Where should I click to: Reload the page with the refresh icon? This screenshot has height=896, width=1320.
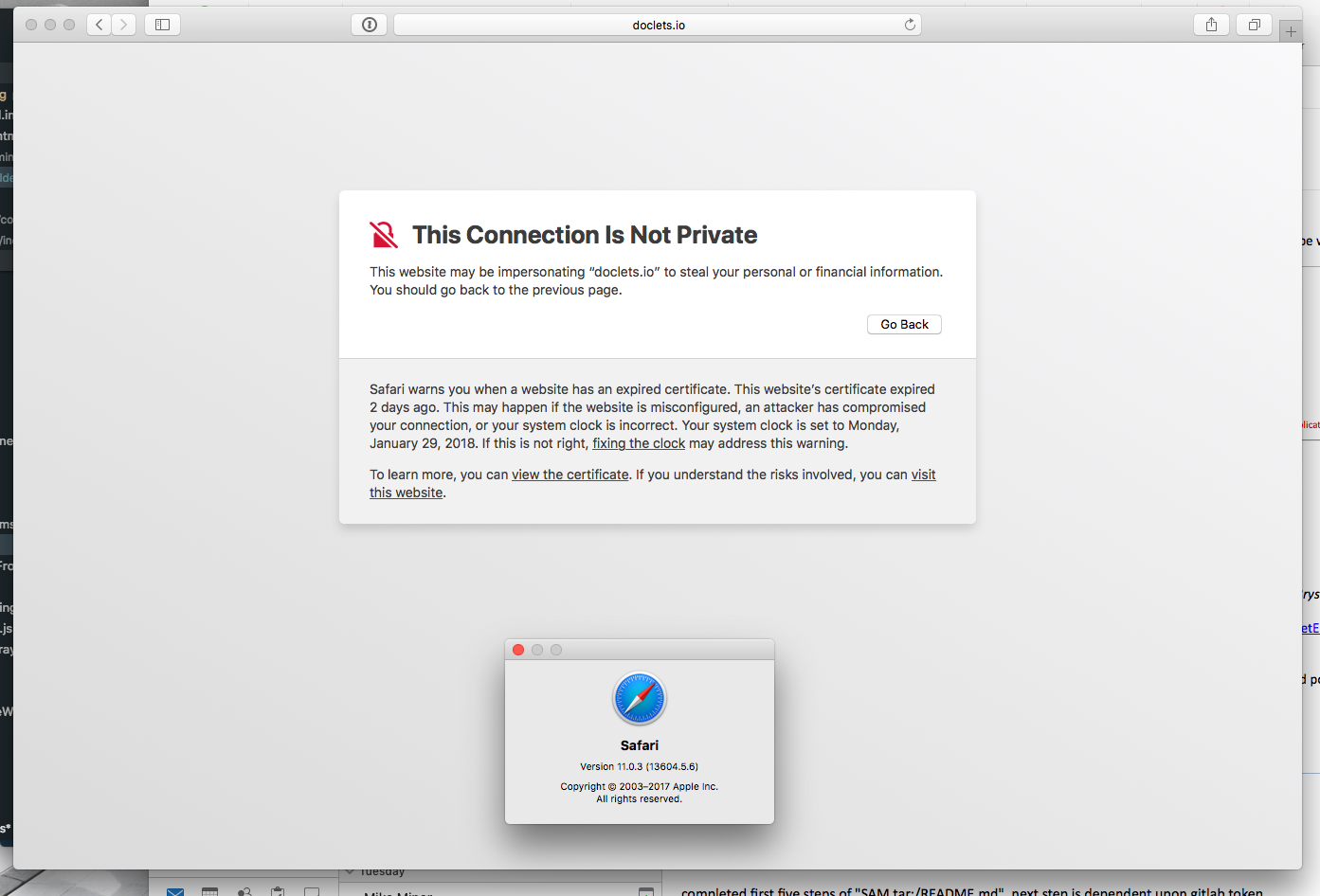(x=910, y=25)
